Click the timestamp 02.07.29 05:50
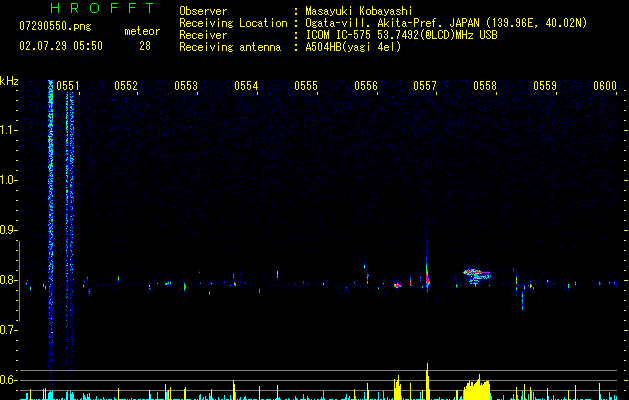The image size is (629, 400). point(61,46)
